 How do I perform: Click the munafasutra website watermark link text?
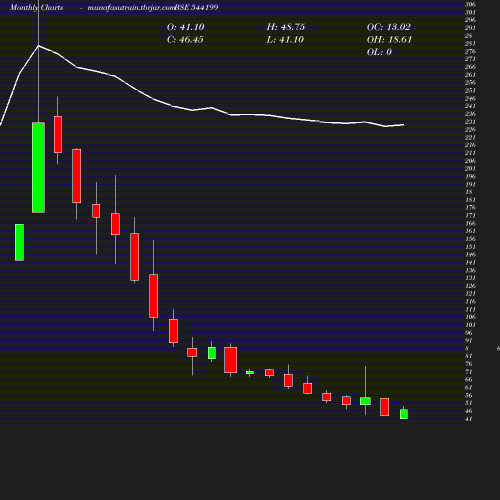(131, 7)
